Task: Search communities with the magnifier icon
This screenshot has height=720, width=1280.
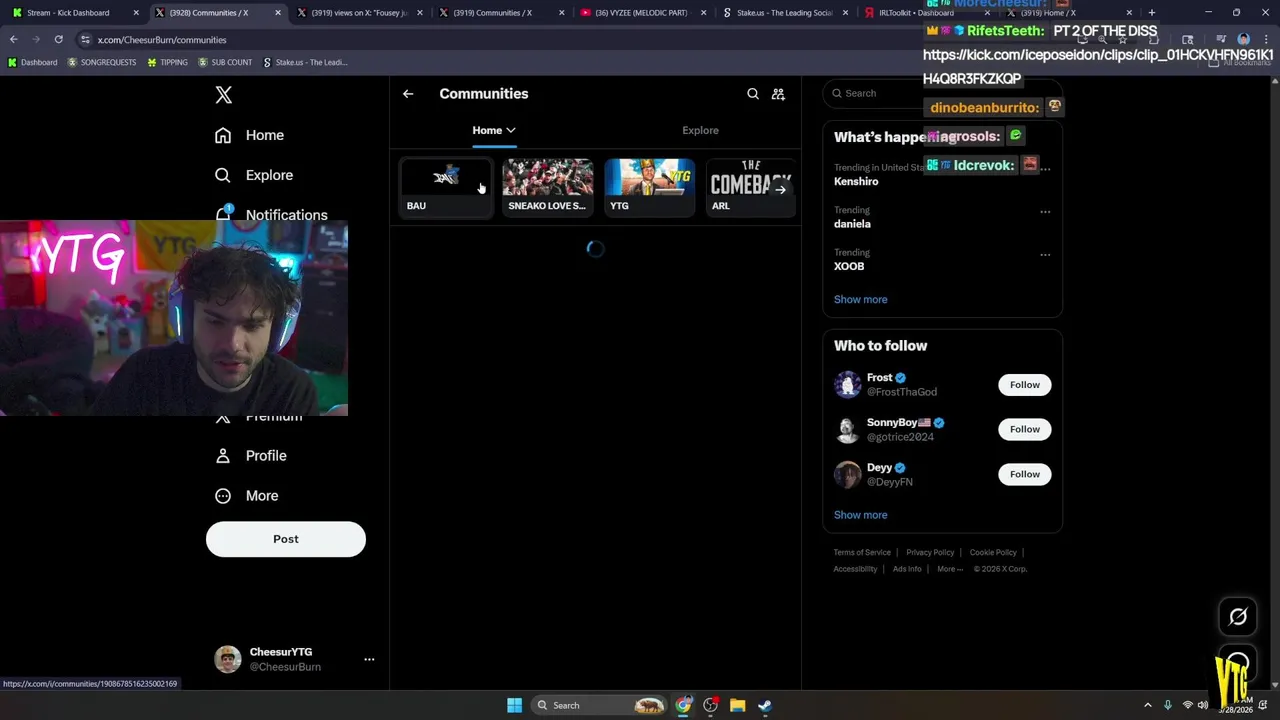Action: point(753,94)
